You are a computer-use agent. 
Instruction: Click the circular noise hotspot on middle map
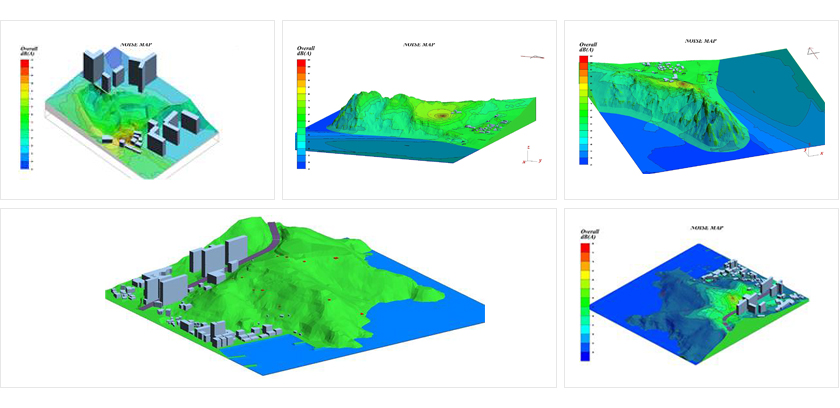click(x=443, y=116)
